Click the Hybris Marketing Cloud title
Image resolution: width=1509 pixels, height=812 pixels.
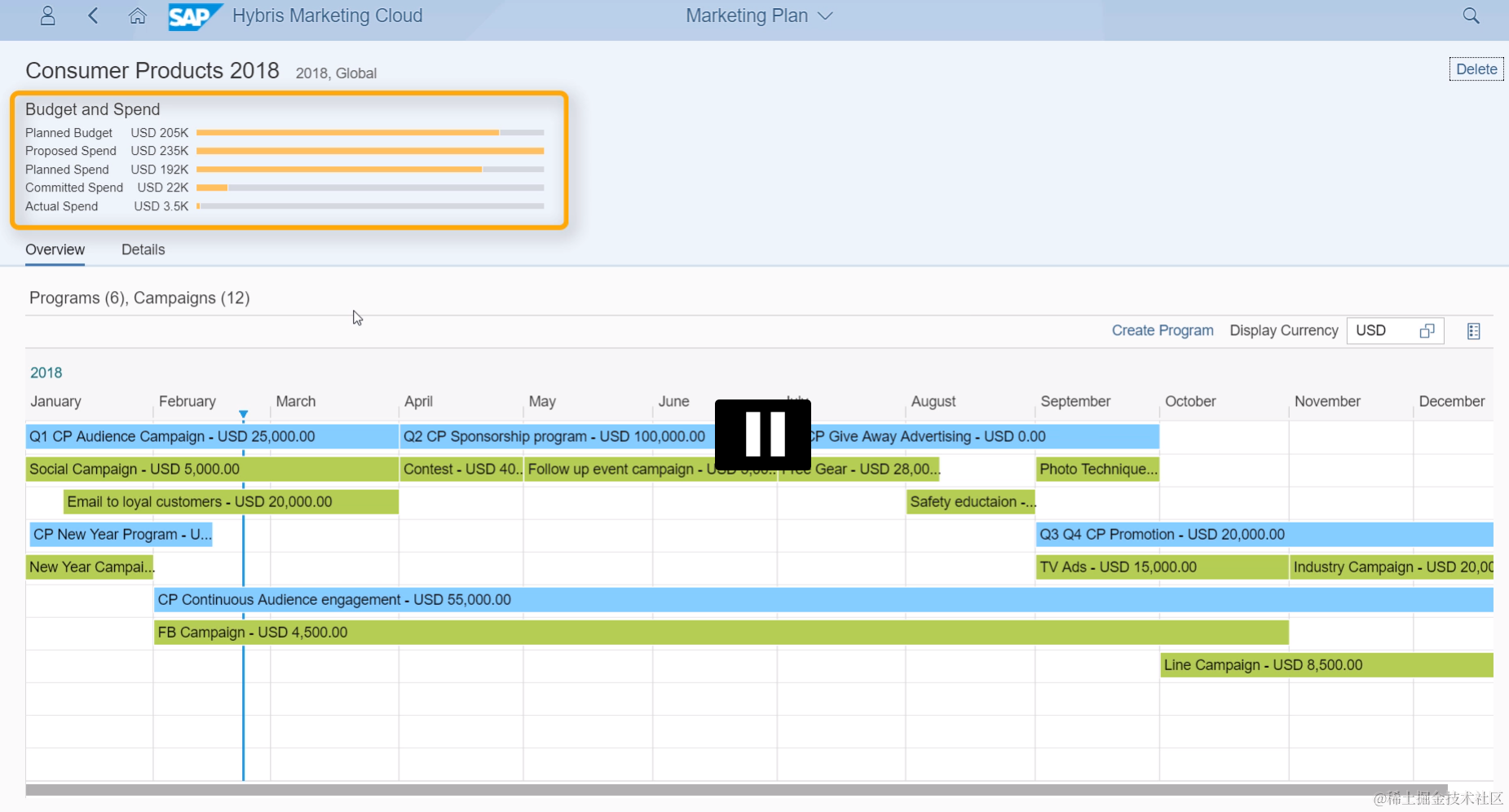[x=327, y=15]
